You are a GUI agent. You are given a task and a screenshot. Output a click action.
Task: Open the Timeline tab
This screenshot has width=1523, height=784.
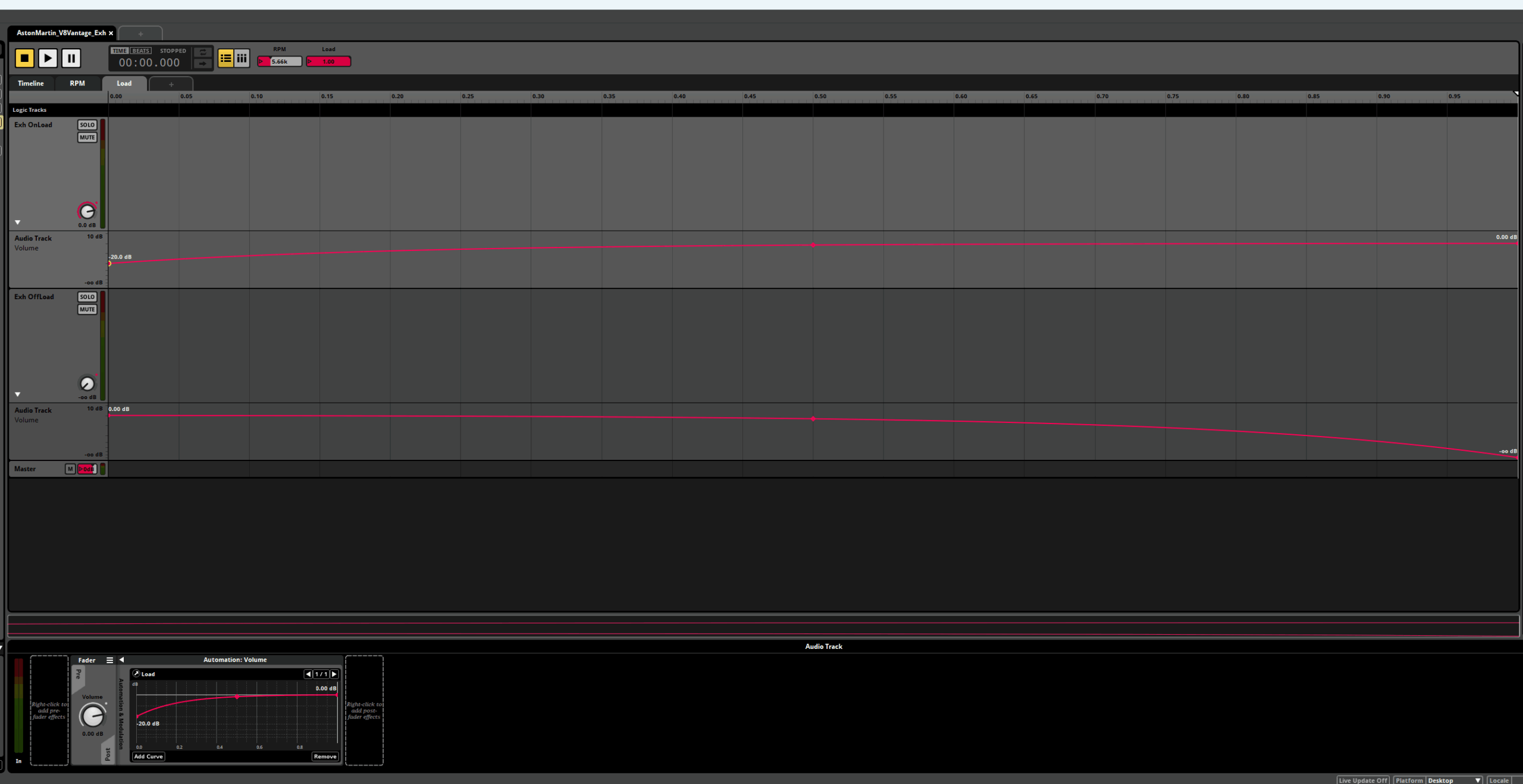pos(31,83)
